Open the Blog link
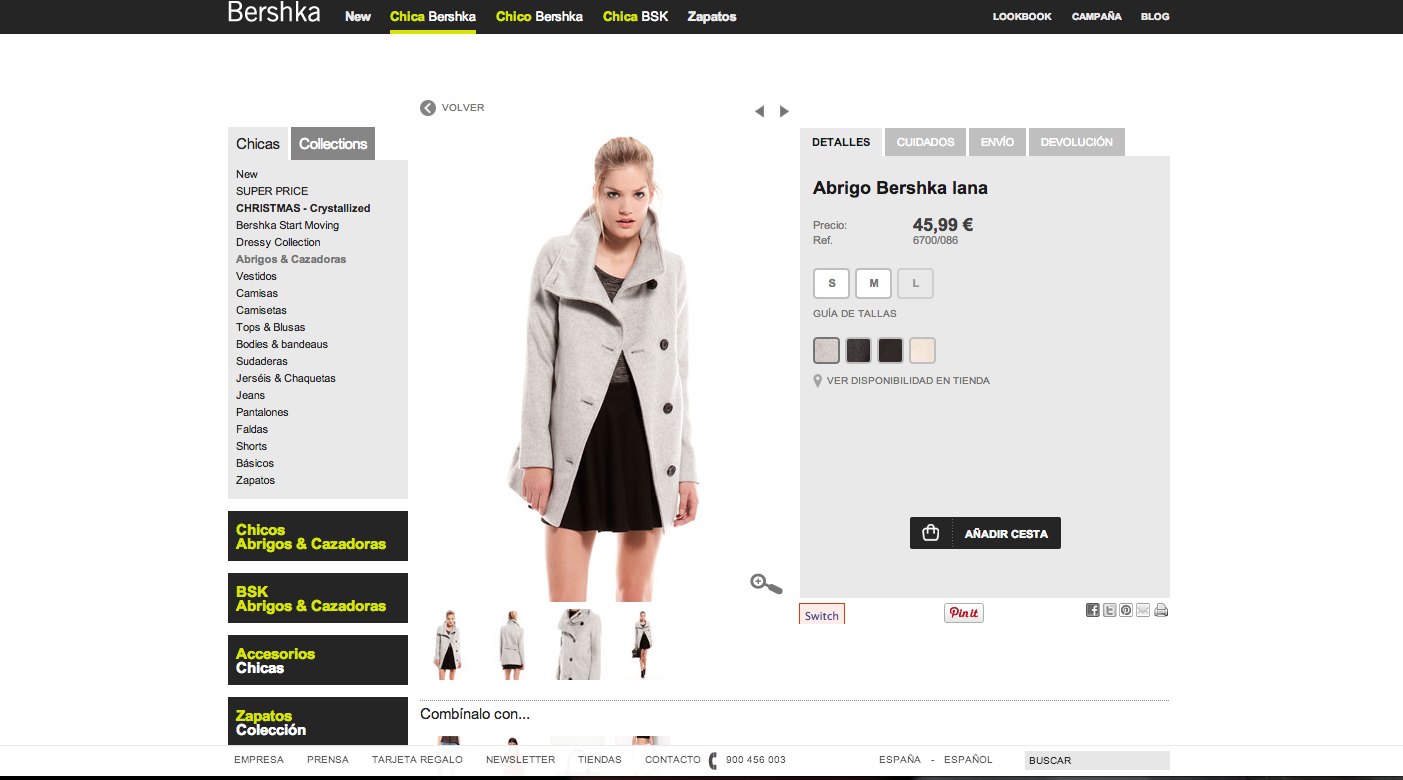Image resolution: width=1403 pixels, height=780 pixels. click(x=1155, y=17)
